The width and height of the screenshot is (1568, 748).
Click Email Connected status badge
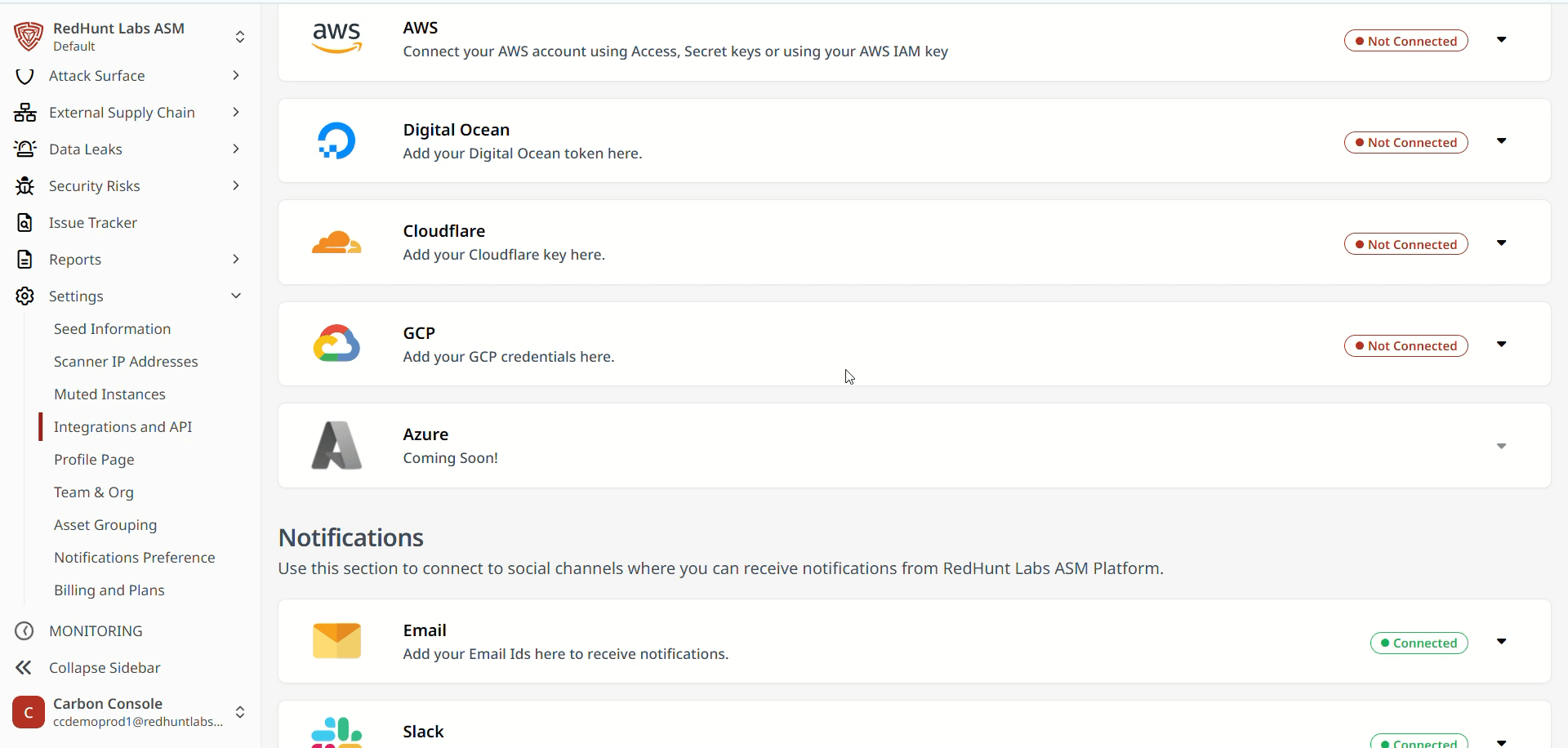pyautogui.click(x=1419, y=643)
